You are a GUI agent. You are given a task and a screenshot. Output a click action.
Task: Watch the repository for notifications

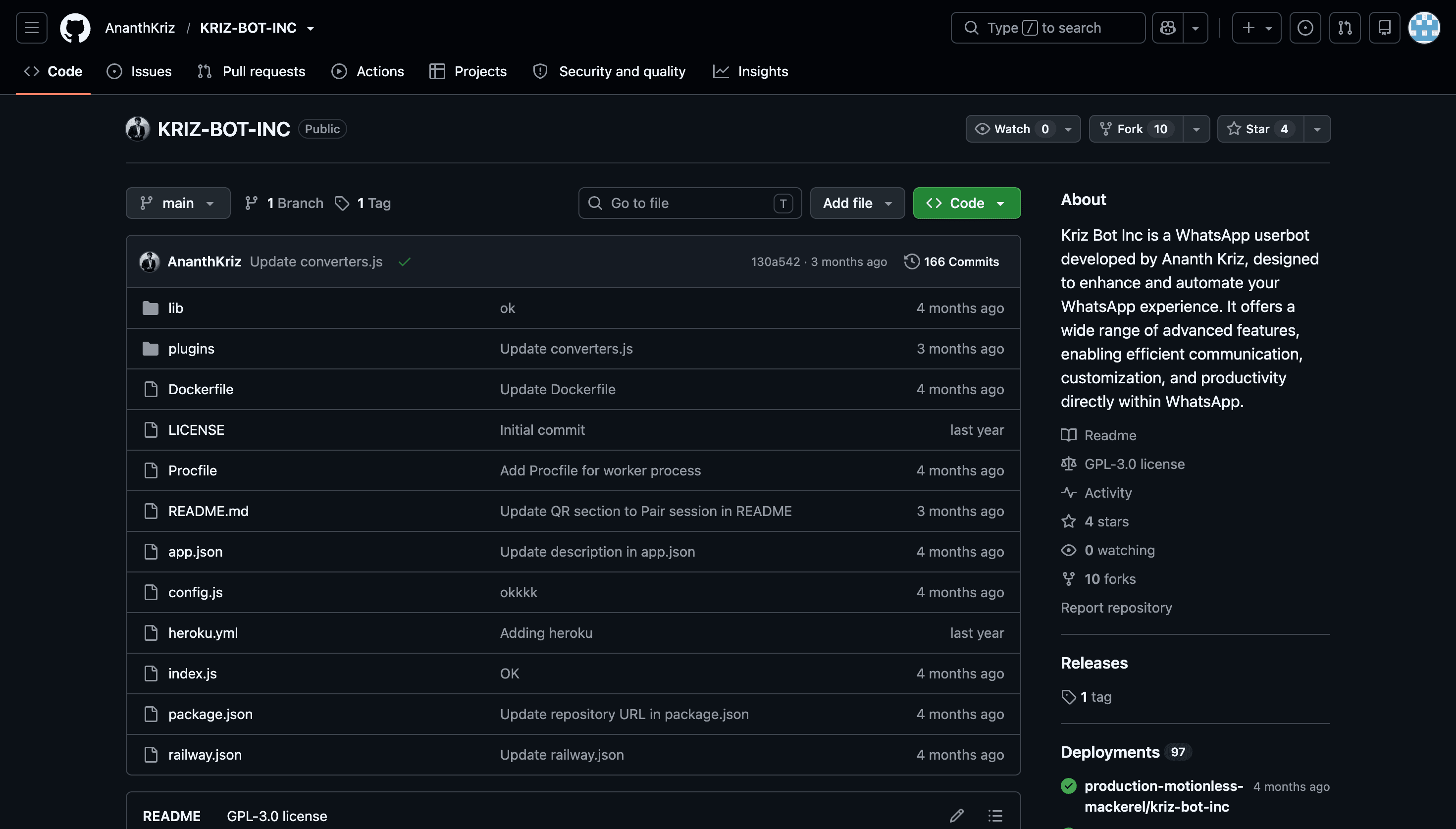pos(1023,129)
